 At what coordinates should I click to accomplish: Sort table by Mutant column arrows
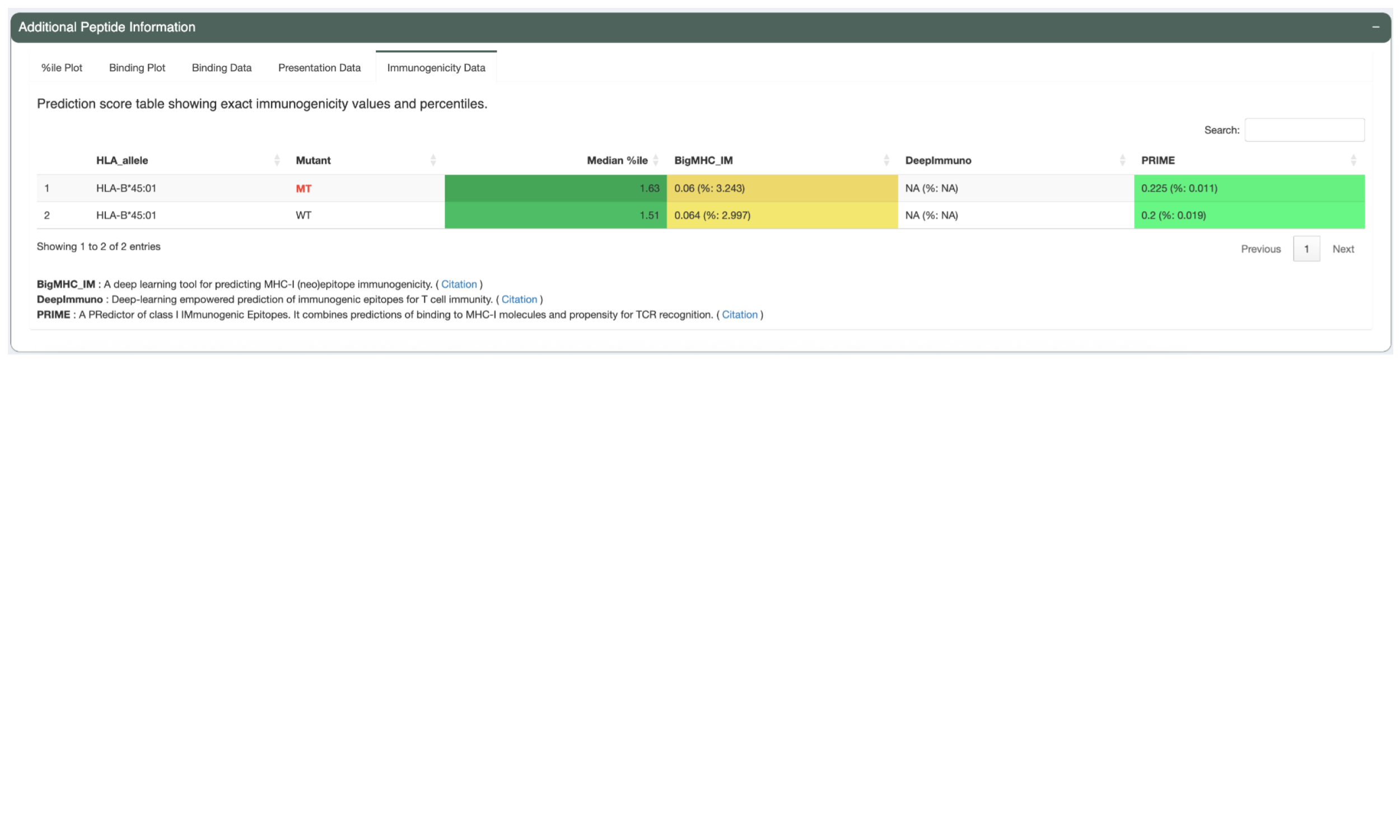pos(433,161)
